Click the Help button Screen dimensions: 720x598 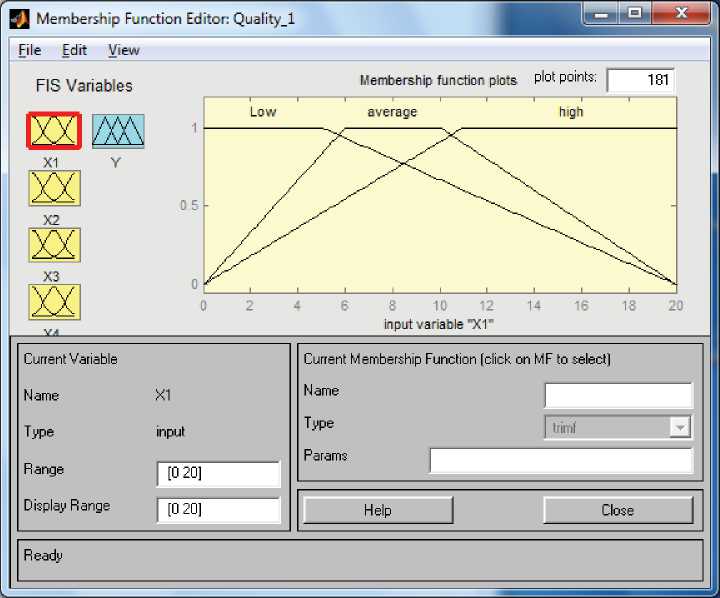coord(378,510)
